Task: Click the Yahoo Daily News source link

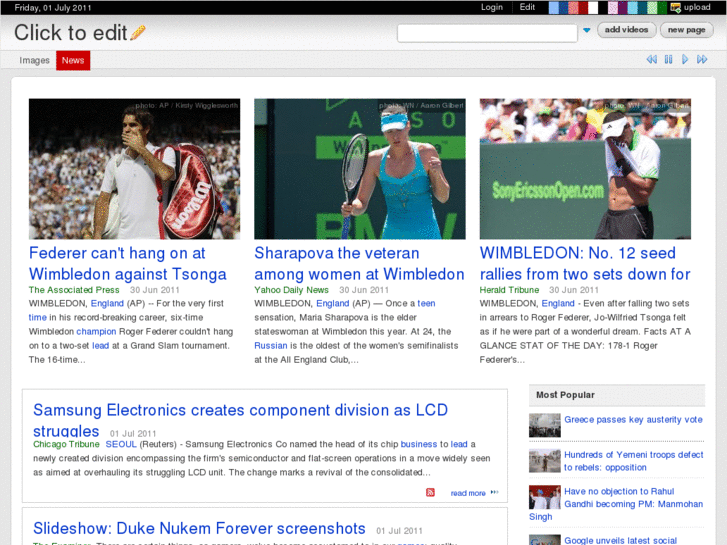Action: tap(291, 290)
